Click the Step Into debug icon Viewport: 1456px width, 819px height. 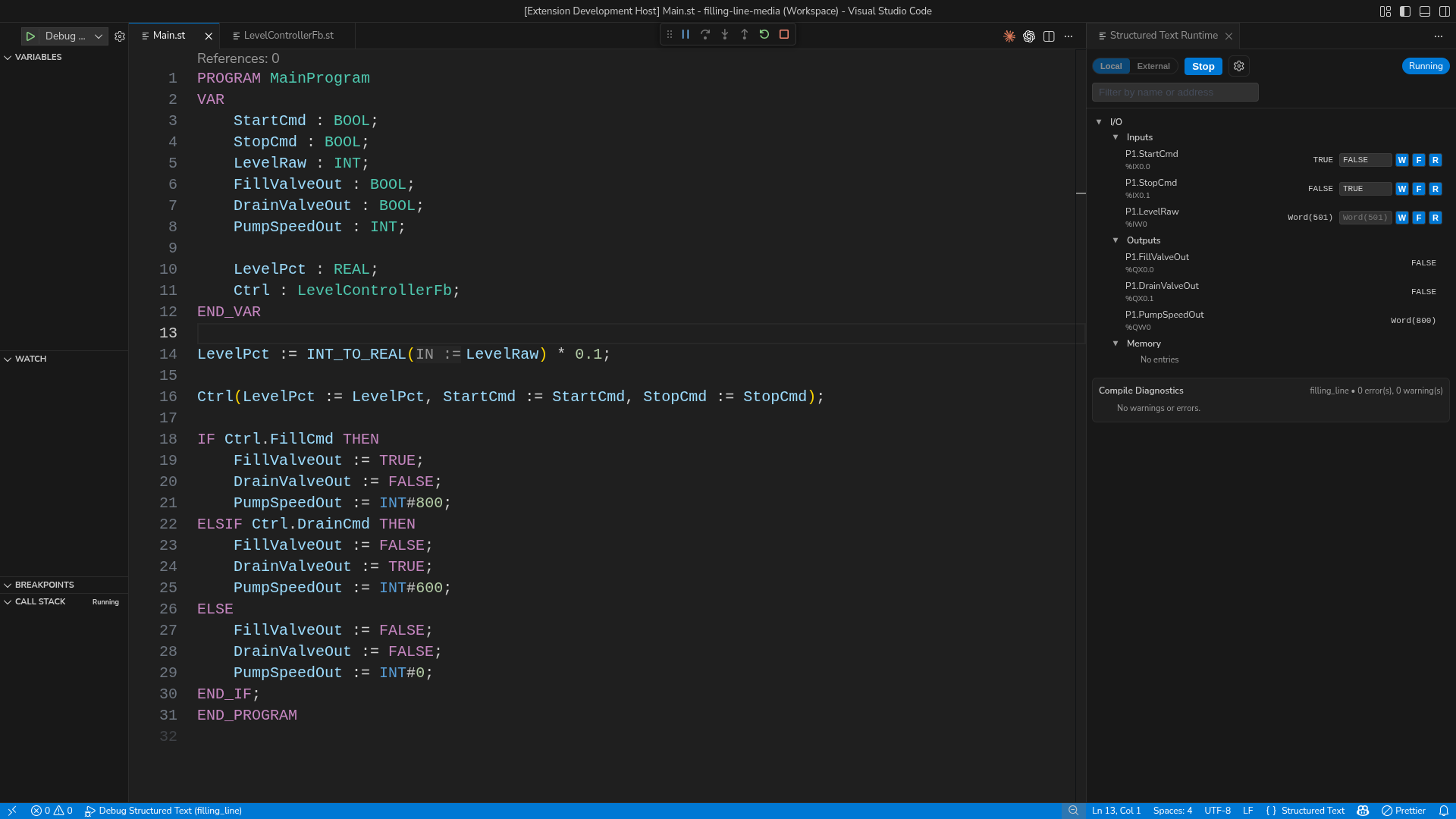725,34
